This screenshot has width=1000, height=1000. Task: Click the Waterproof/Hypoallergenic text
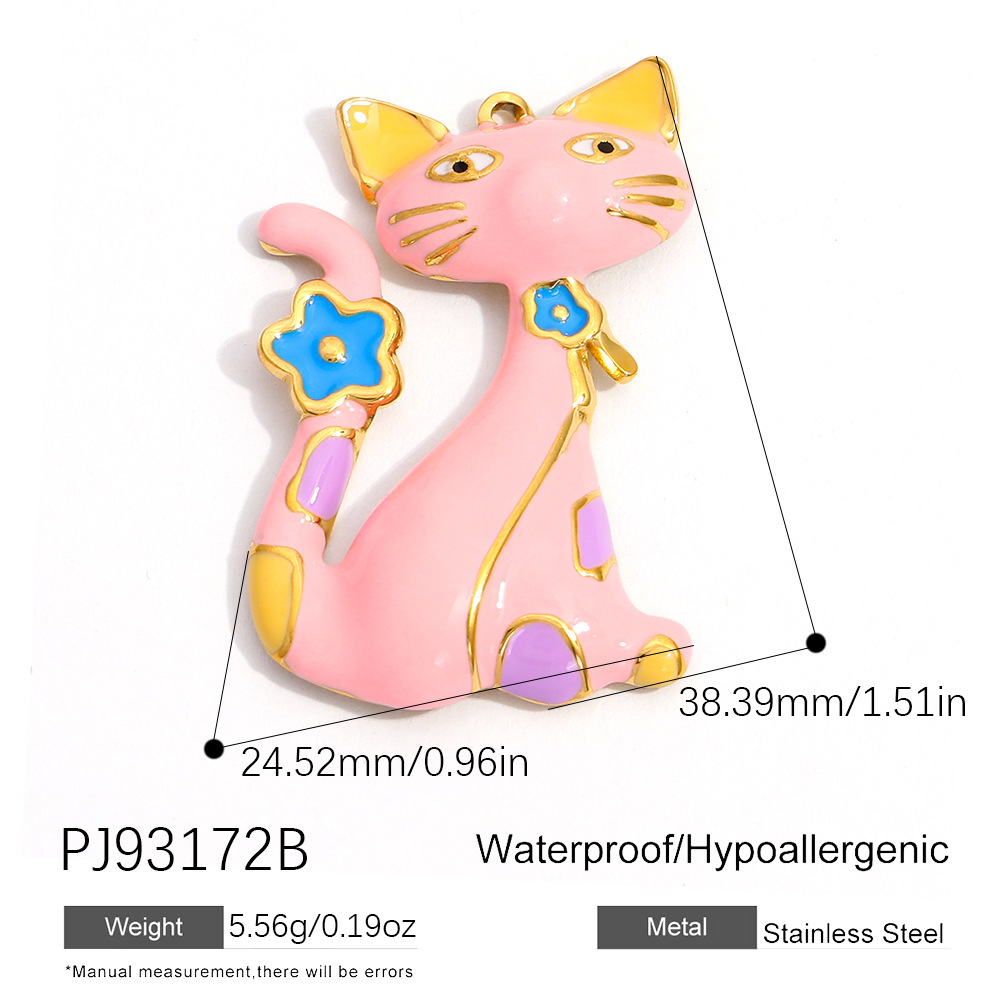712,851
